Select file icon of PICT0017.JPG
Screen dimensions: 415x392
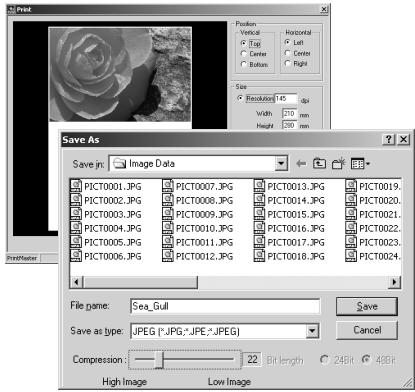click(259, 242)
